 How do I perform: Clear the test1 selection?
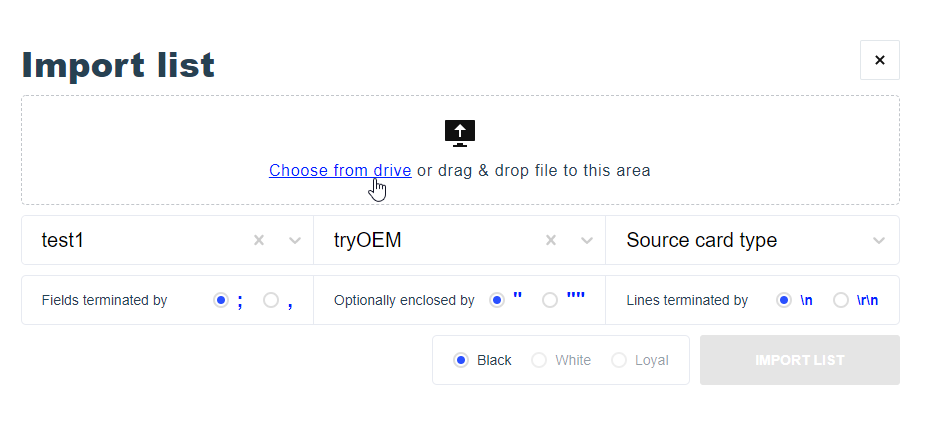pyautogui.click(x=259, y=240)
